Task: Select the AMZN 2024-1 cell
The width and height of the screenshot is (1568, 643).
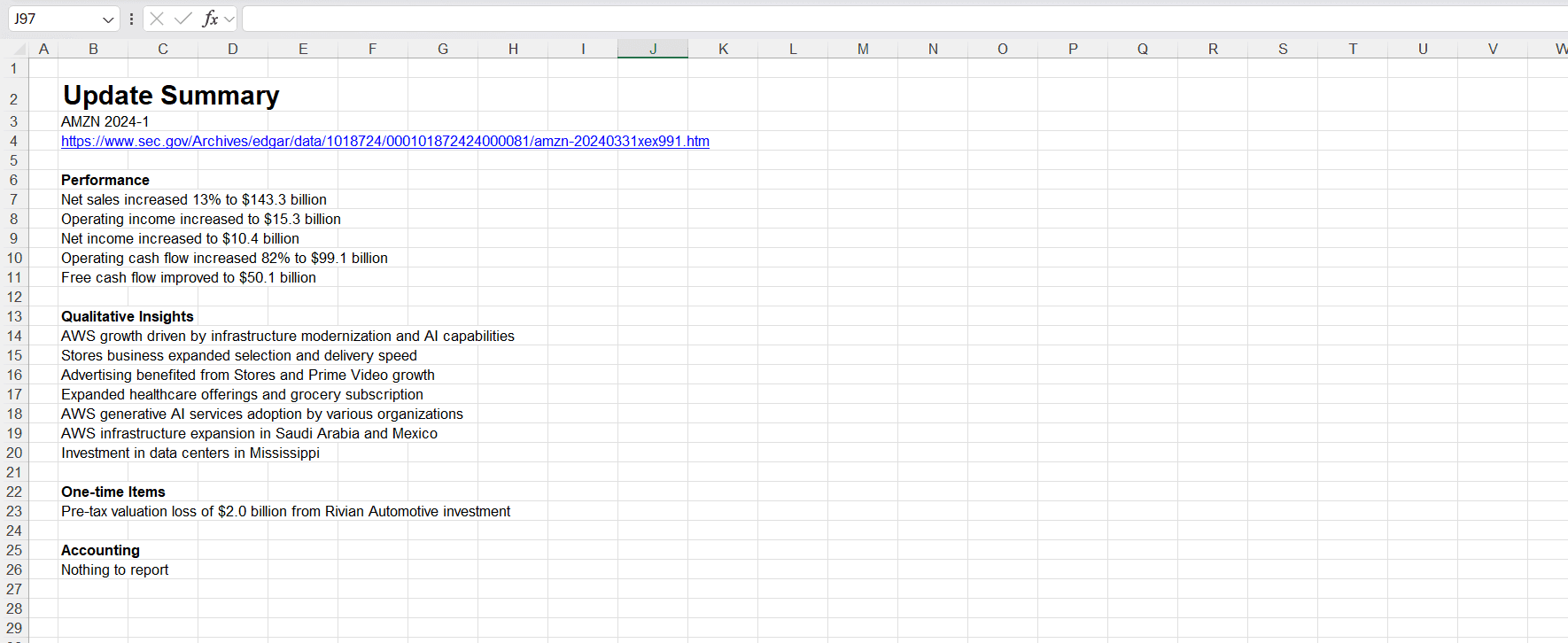Action: tap(105, 122)
